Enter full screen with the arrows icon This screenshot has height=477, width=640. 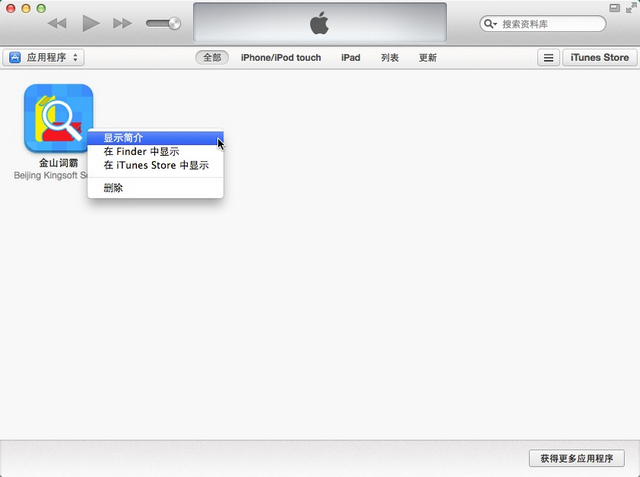[631, 8]
